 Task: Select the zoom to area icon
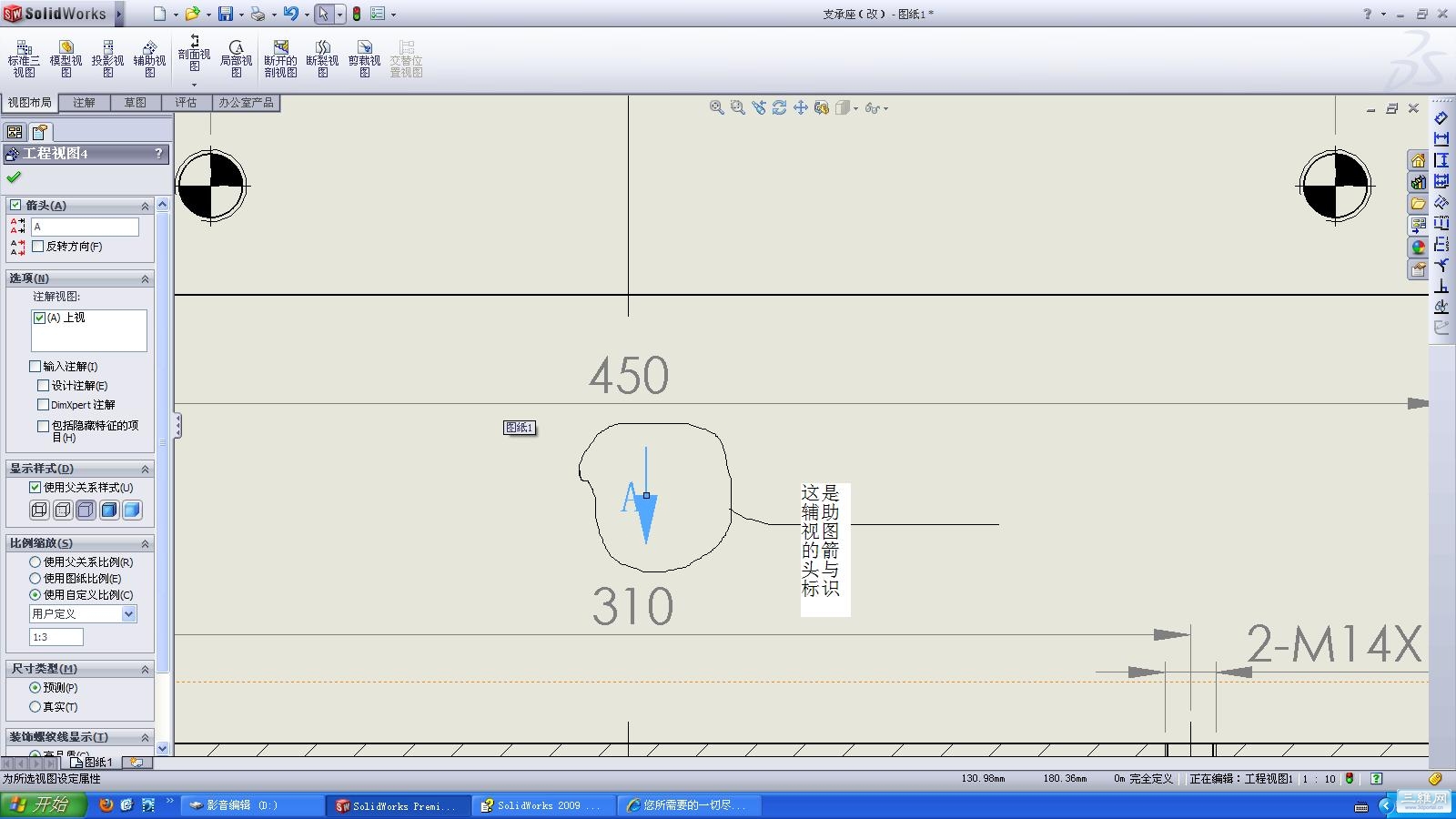(x=738, y=107)
